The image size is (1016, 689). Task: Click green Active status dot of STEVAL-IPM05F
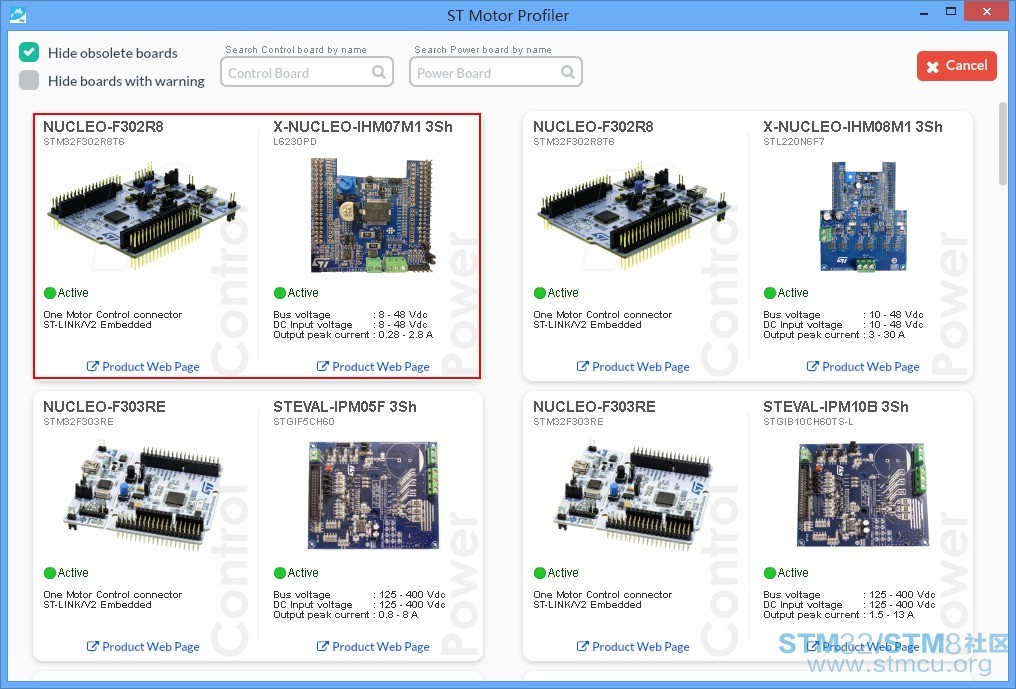pyautogui.click(x=280, y=573)
